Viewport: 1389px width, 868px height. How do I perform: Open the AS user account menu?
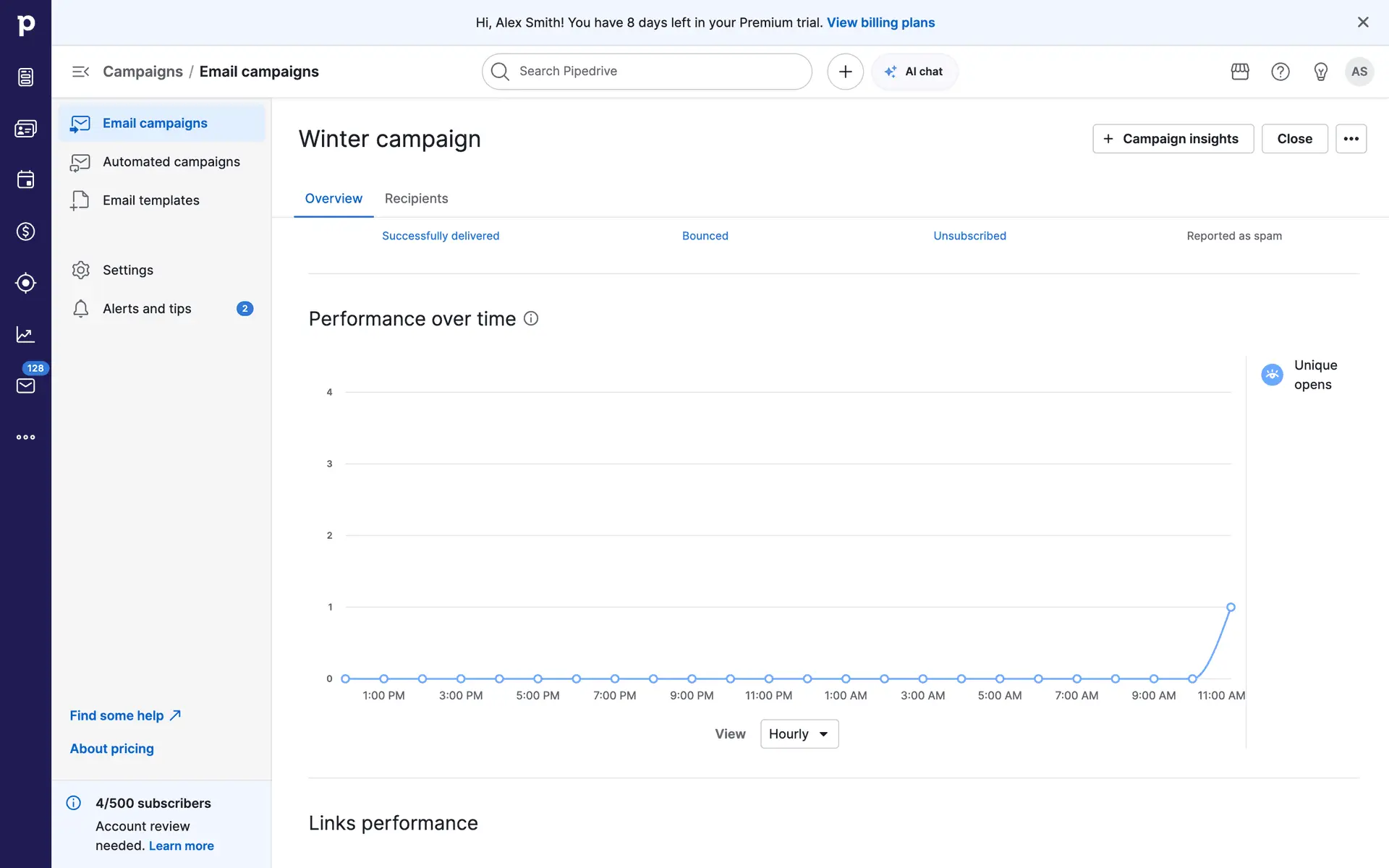(x=1359, y=72)
